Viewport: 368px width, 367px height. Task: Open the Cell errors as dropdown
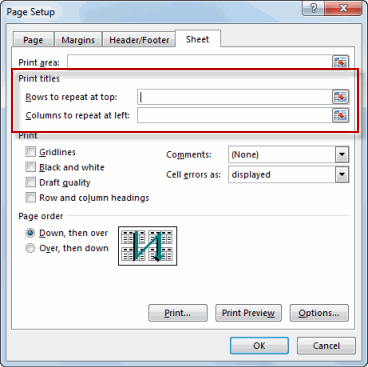point(342,175)
